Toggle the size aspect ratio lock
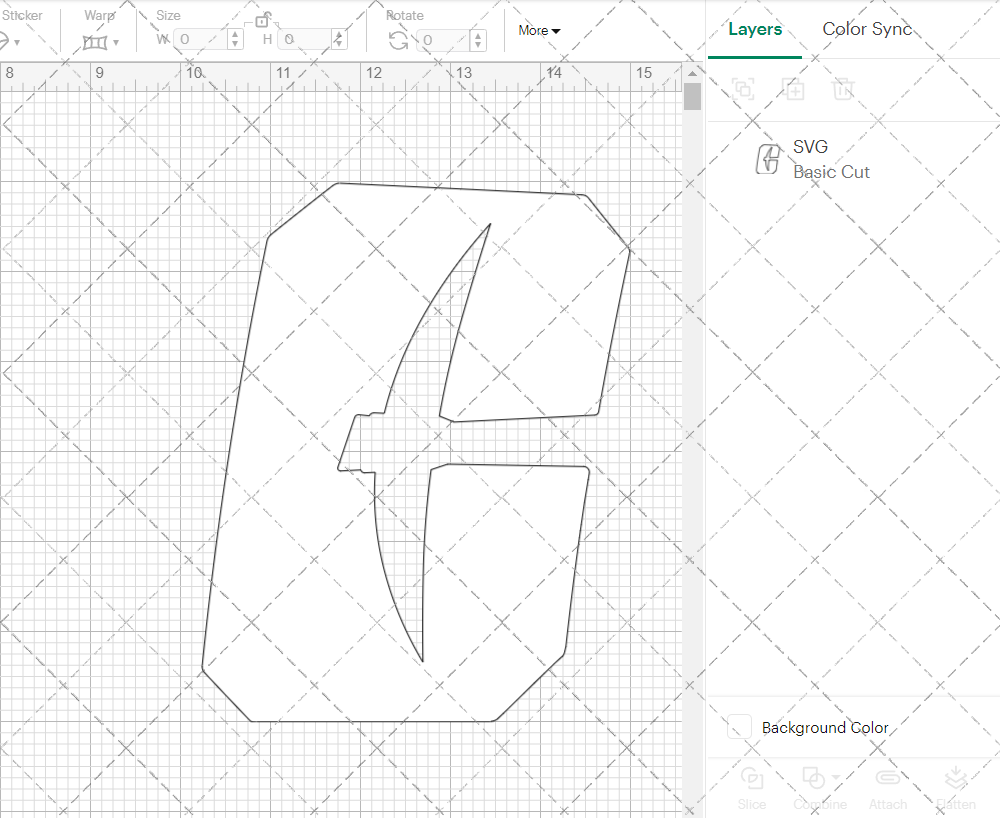Image resolution: width=1000 pixels, height=818 pixels. click(263, 20)
